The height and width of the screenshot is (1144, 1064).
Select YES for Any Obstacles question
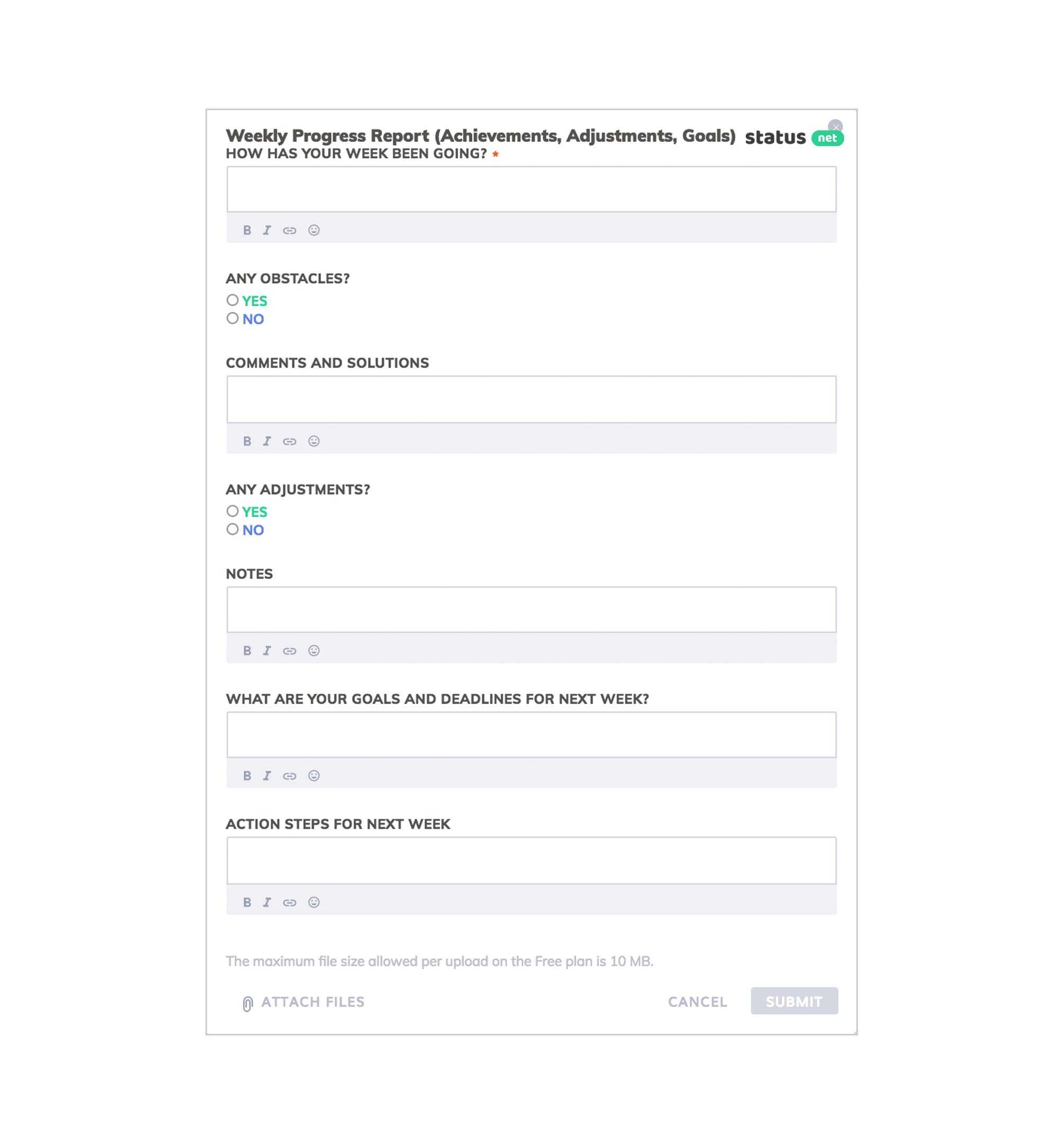[x=232, y=300]
